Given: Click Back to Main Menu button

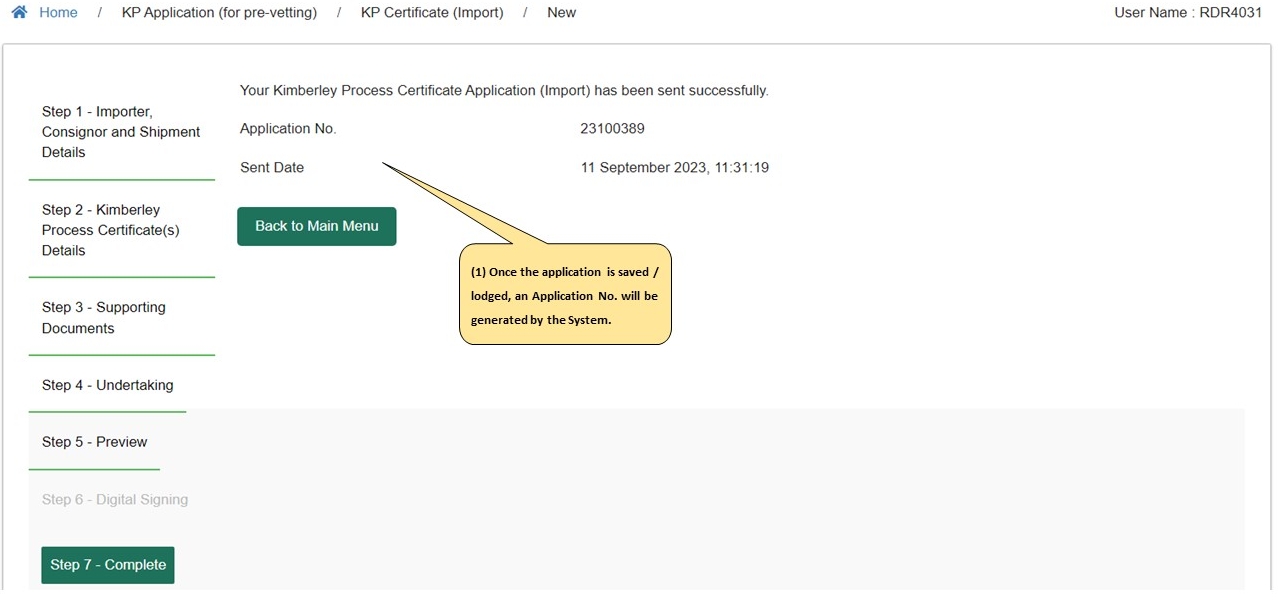Looking at the screenshot, I should click(x=317, y=226).
